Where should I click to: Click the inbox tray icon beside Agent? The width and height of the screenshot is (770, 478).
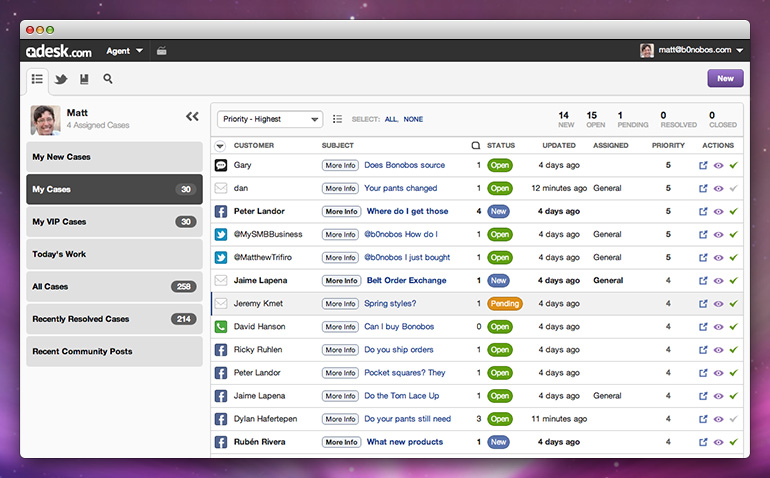[162, 51]
